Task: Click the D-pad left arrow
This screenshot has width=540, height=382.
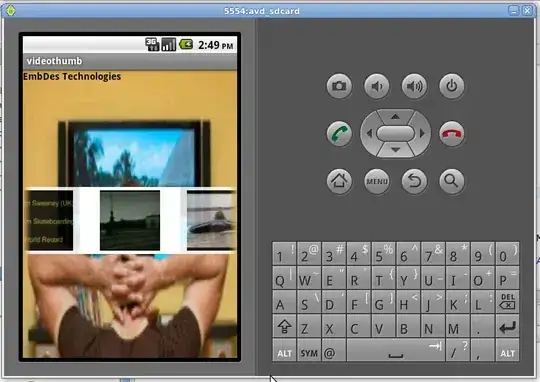Action: pyautogui.click(x=369, y=134)
